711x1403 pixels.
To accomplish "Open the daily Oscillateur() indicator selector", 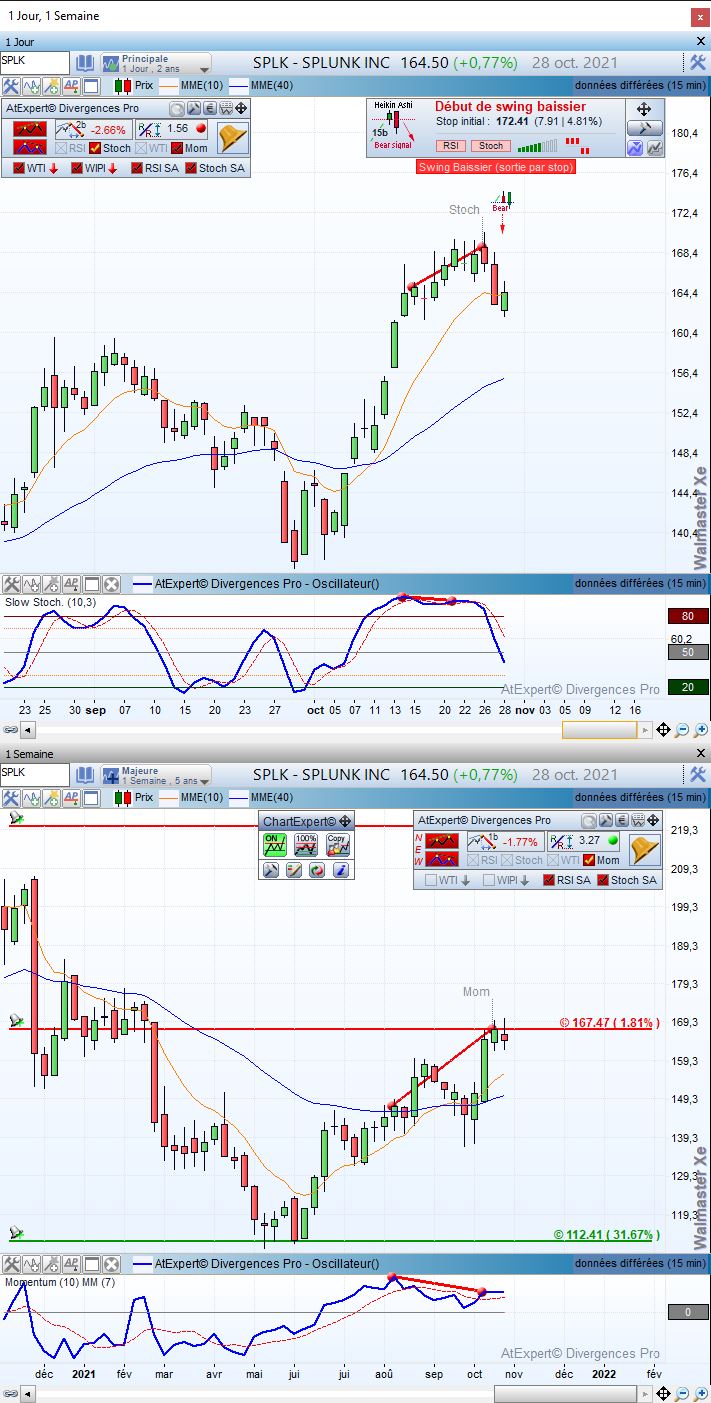I will click(255, 584).
